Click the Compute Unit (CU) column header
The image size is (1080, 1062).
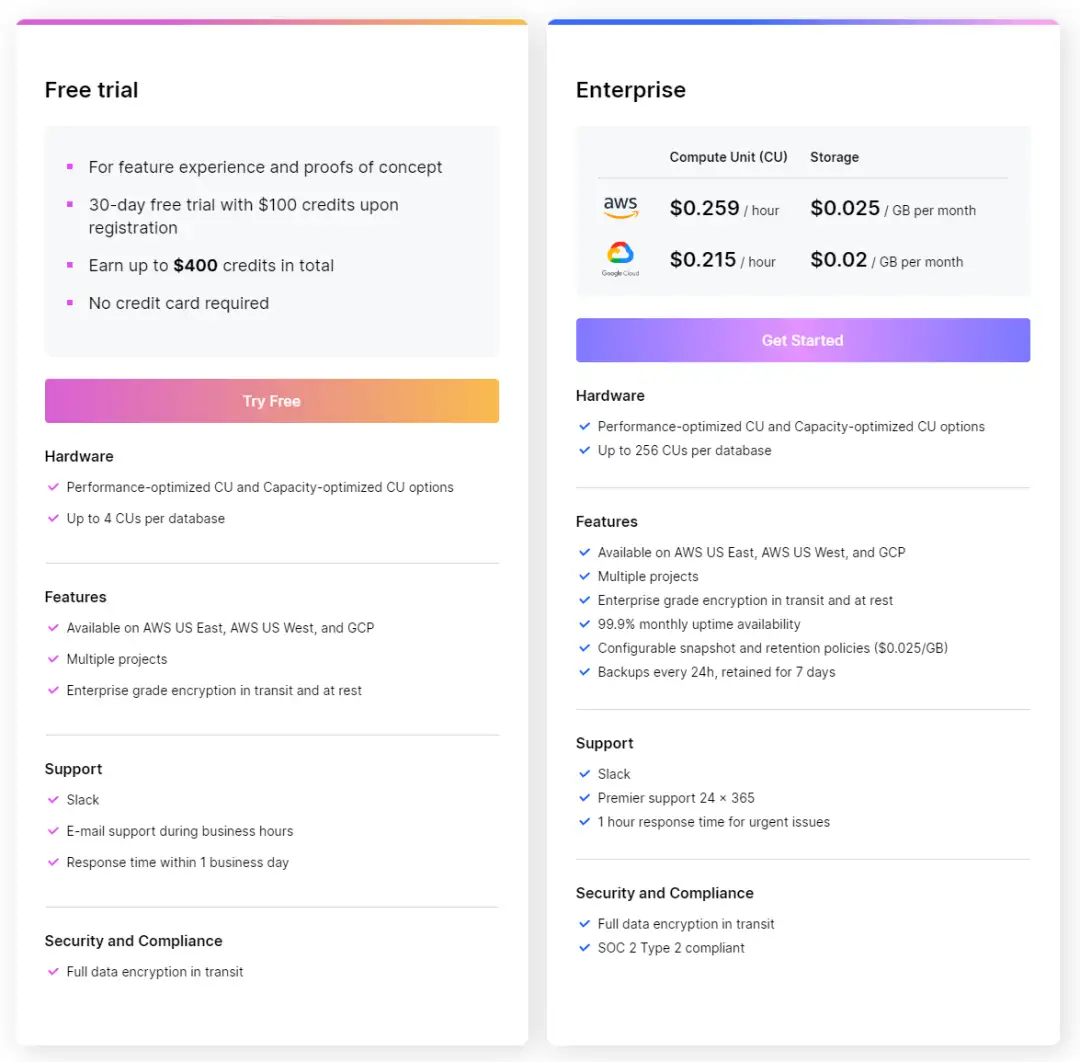[728, 157]
